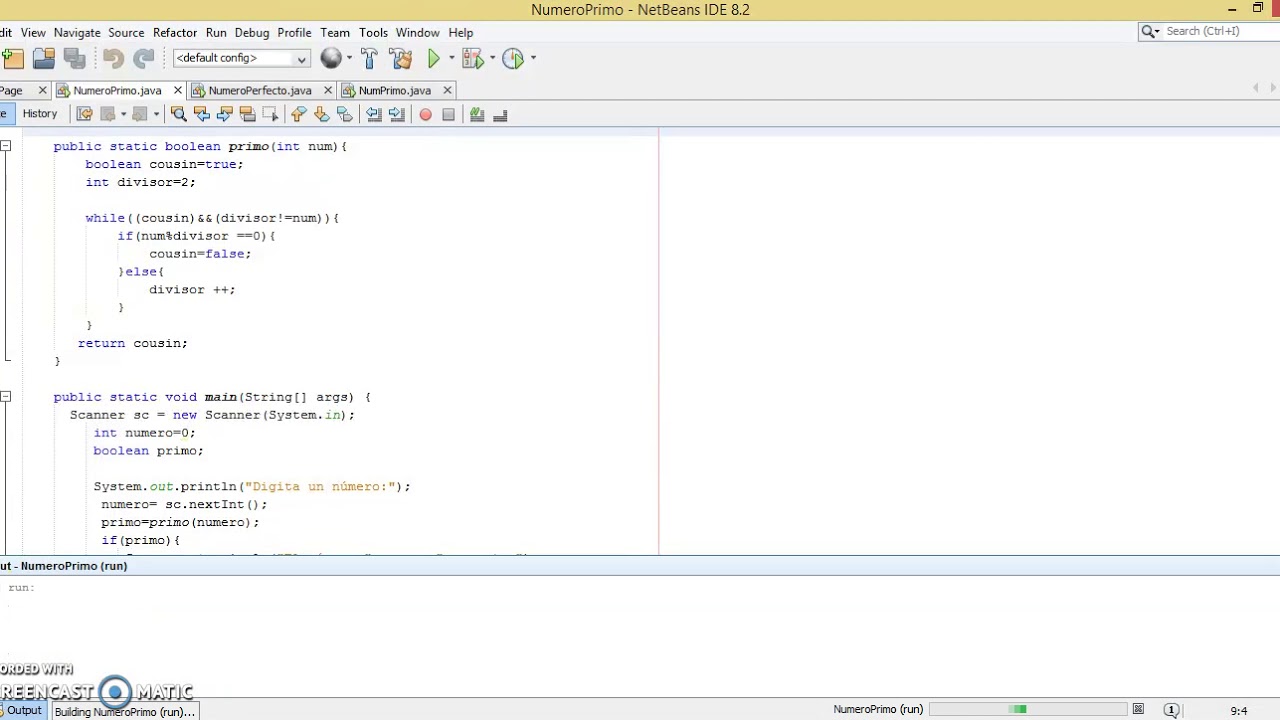1280x720 pixels.
Task: Open the Navigate menu
Action: 77,32
